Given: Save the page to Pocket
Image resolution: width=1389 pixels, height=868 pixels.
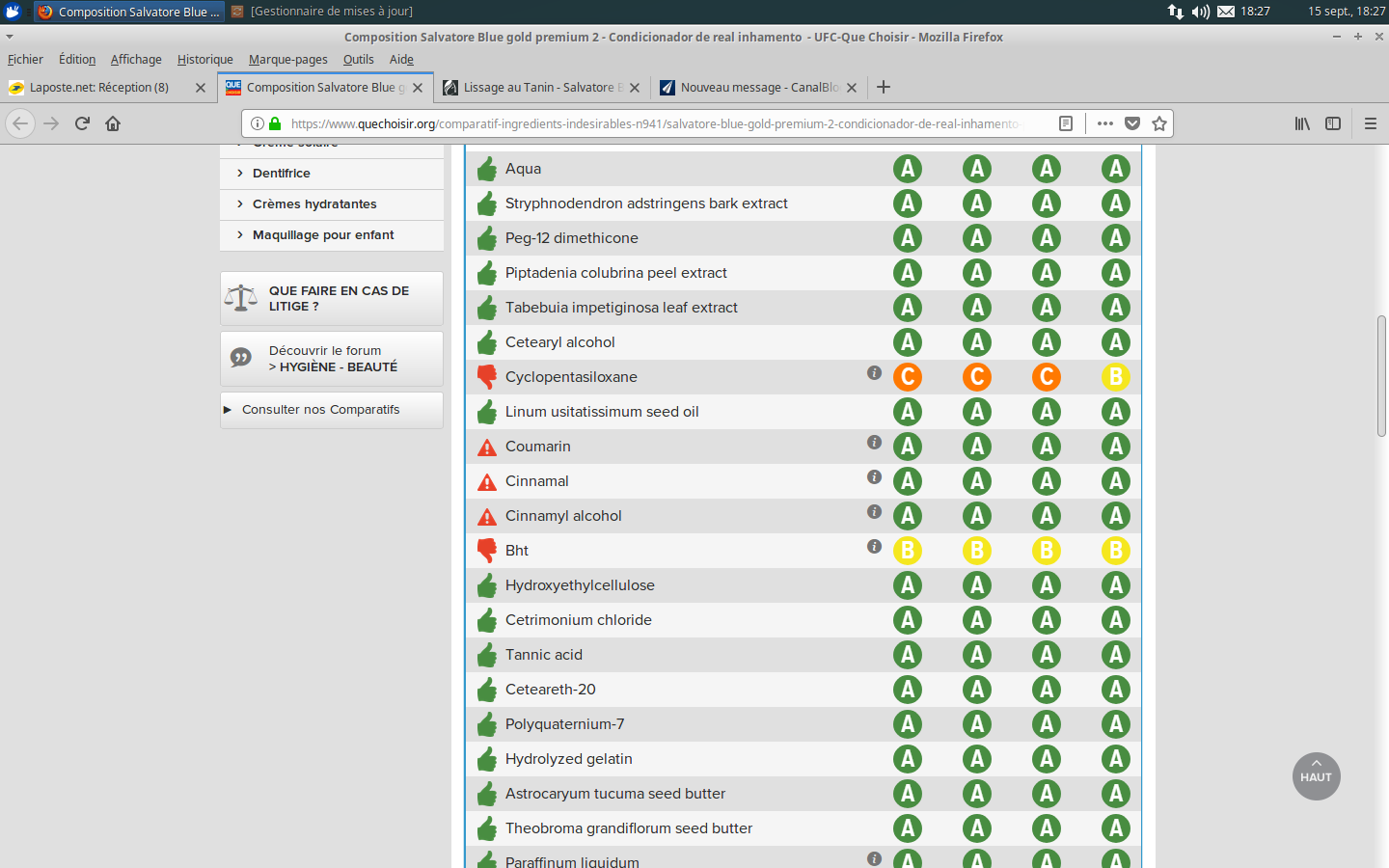Looking at the screenshot, I should [1132, 123].
